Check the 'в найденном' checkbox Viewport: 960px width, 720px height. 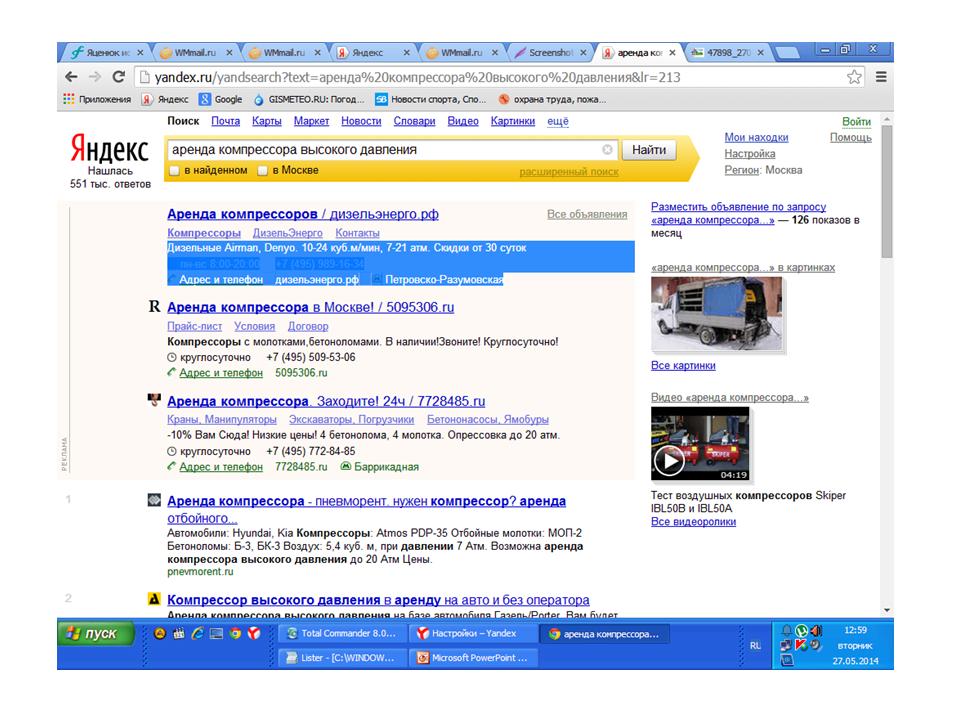(174, 171)
